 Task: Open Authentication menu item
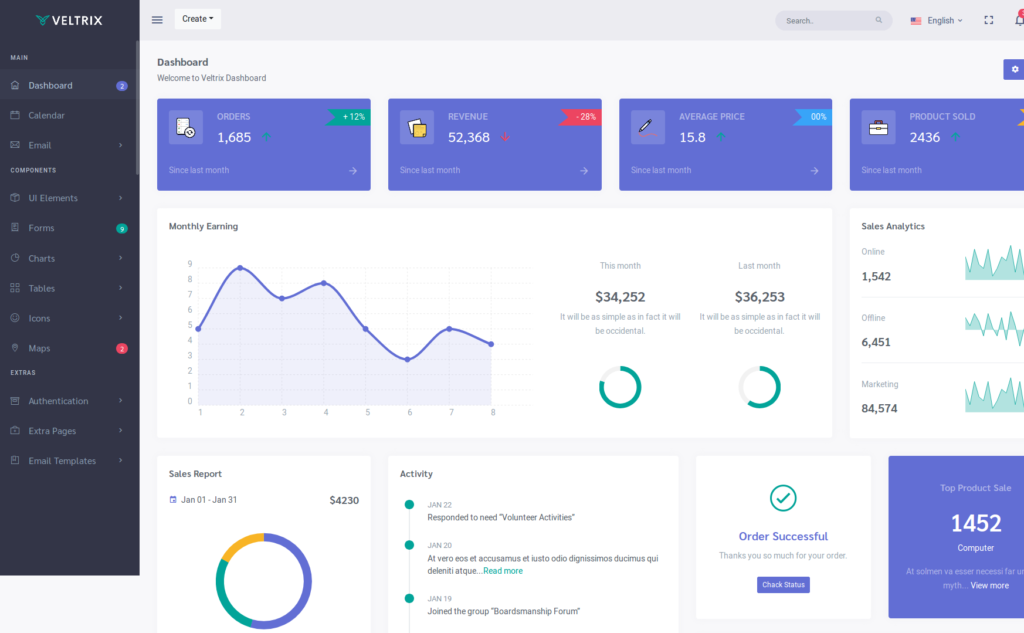69,400
